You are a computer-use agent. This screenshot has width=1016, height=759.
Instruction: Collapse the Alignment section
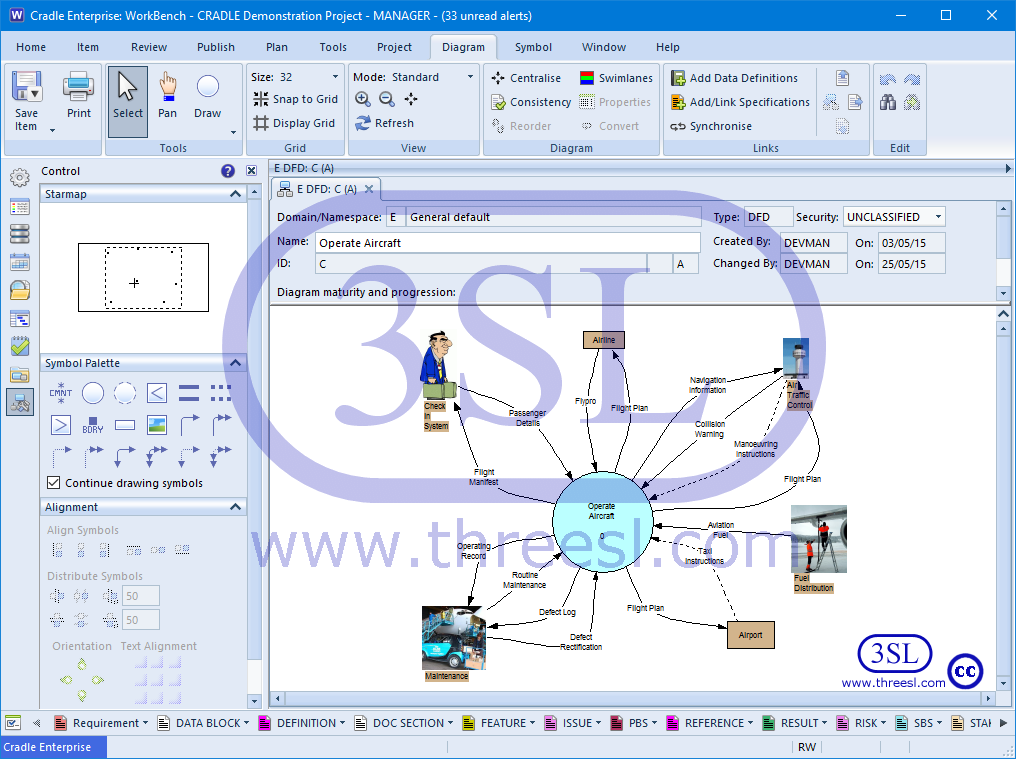click(235, 507)
